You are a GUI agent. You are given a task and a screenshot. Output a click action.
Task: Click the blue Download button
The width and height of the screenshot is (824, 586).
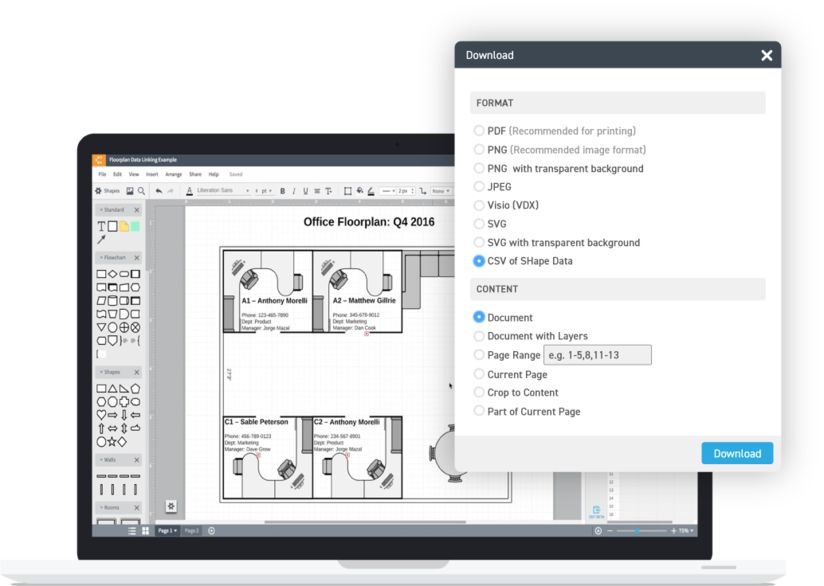point(737,453)
